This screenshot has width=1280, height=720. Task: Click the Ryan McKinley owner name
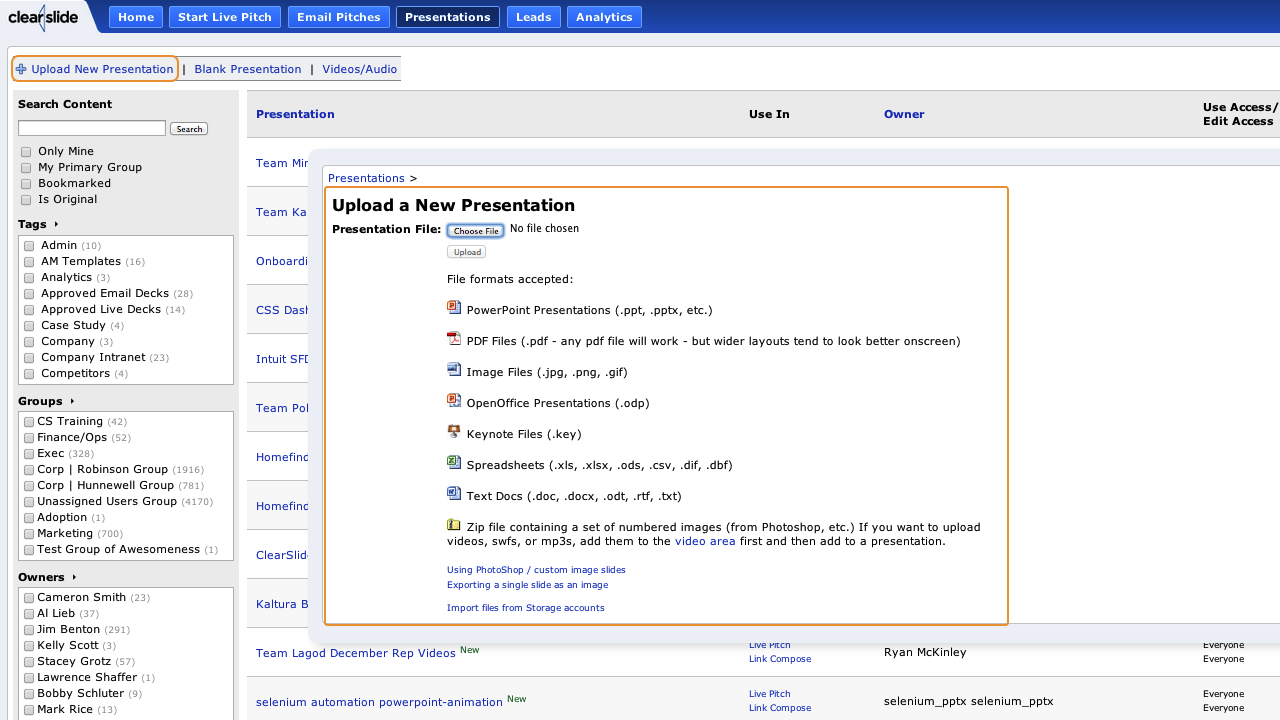(x=925, y=652)
